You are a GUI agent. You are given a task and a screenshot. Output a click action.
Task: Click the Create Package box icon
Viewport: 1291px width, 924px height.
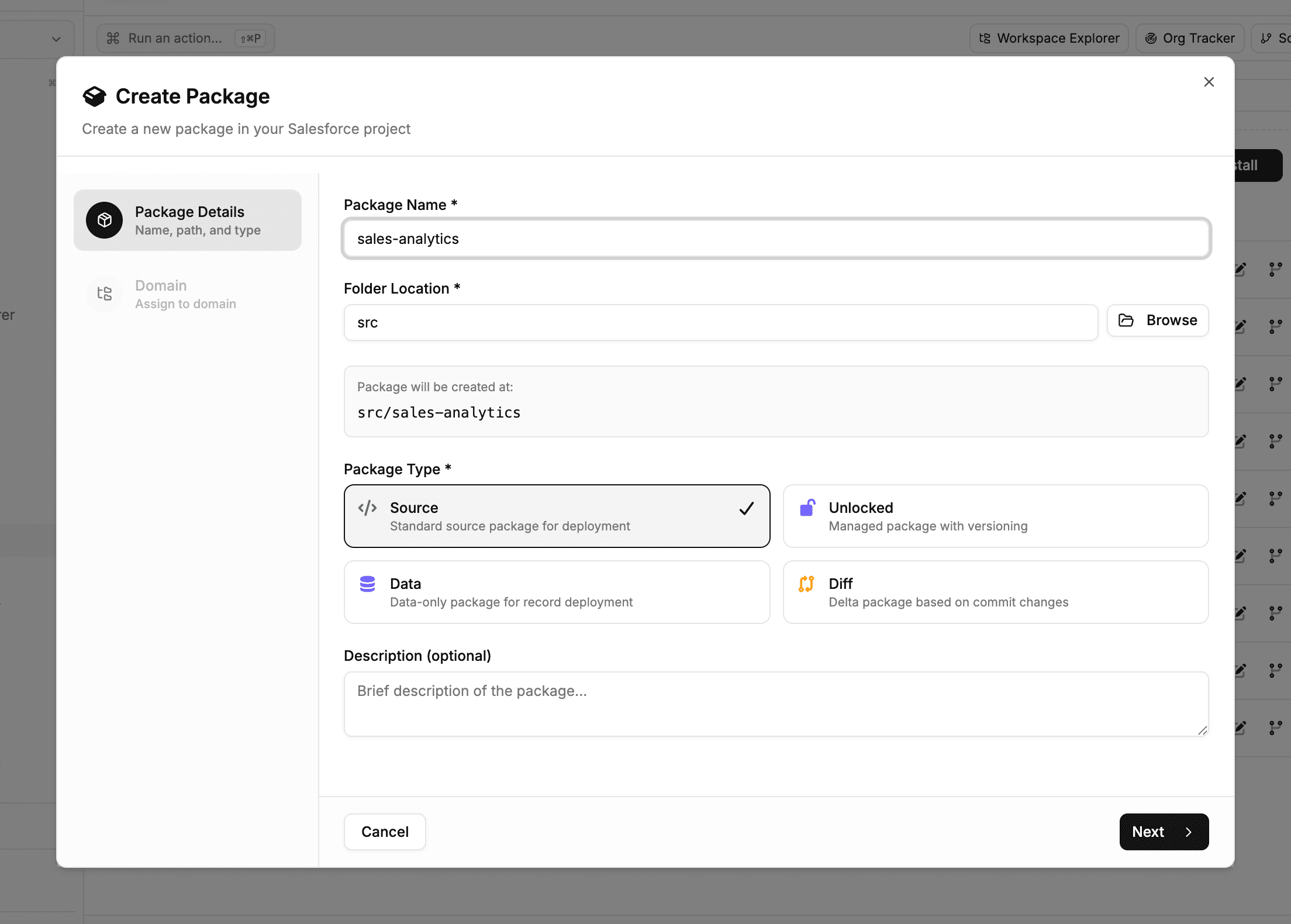tap(94, 96)
